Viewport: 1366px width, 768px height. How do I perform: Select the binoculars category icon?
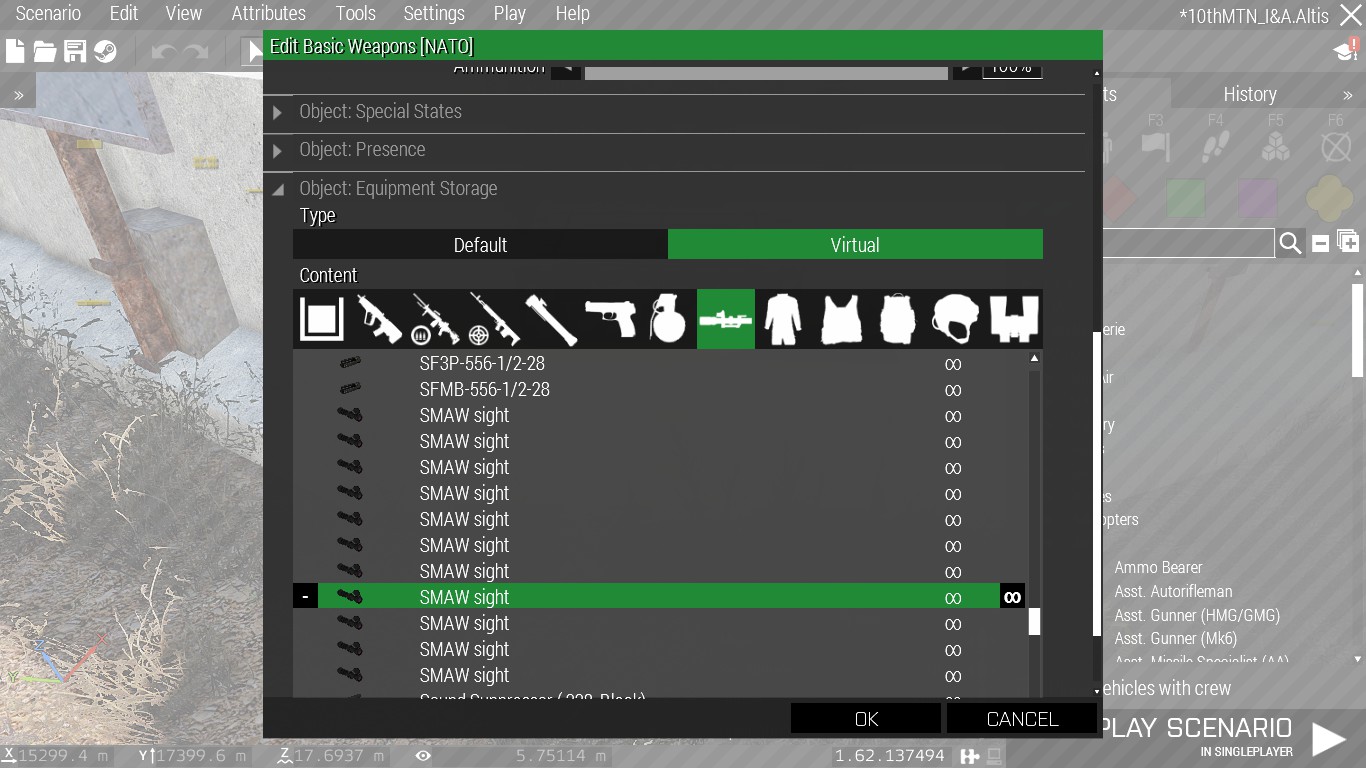tap(1014, 319)
